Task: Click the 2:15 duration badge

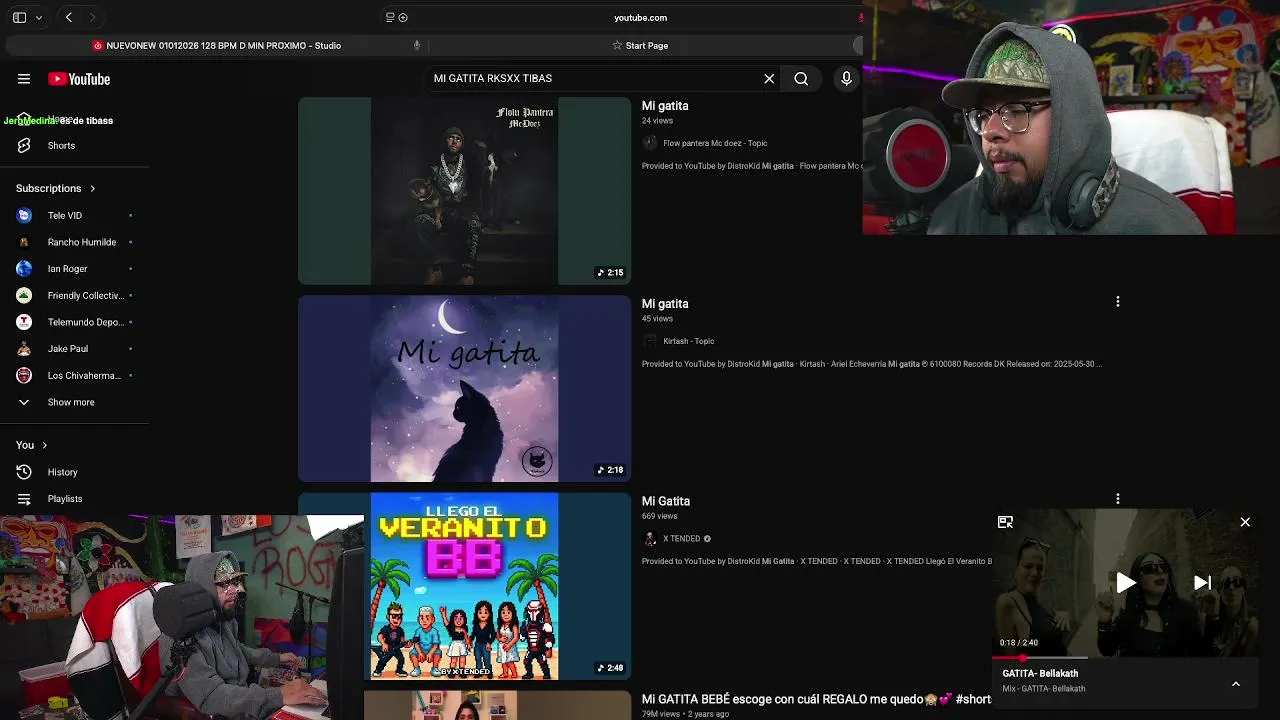Action: 610,272
